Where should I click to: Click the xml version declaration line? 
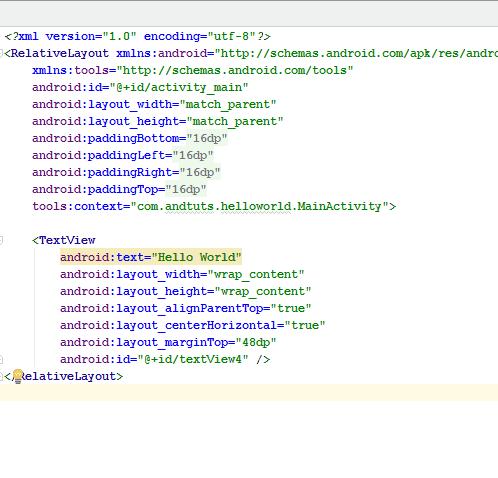138,36
